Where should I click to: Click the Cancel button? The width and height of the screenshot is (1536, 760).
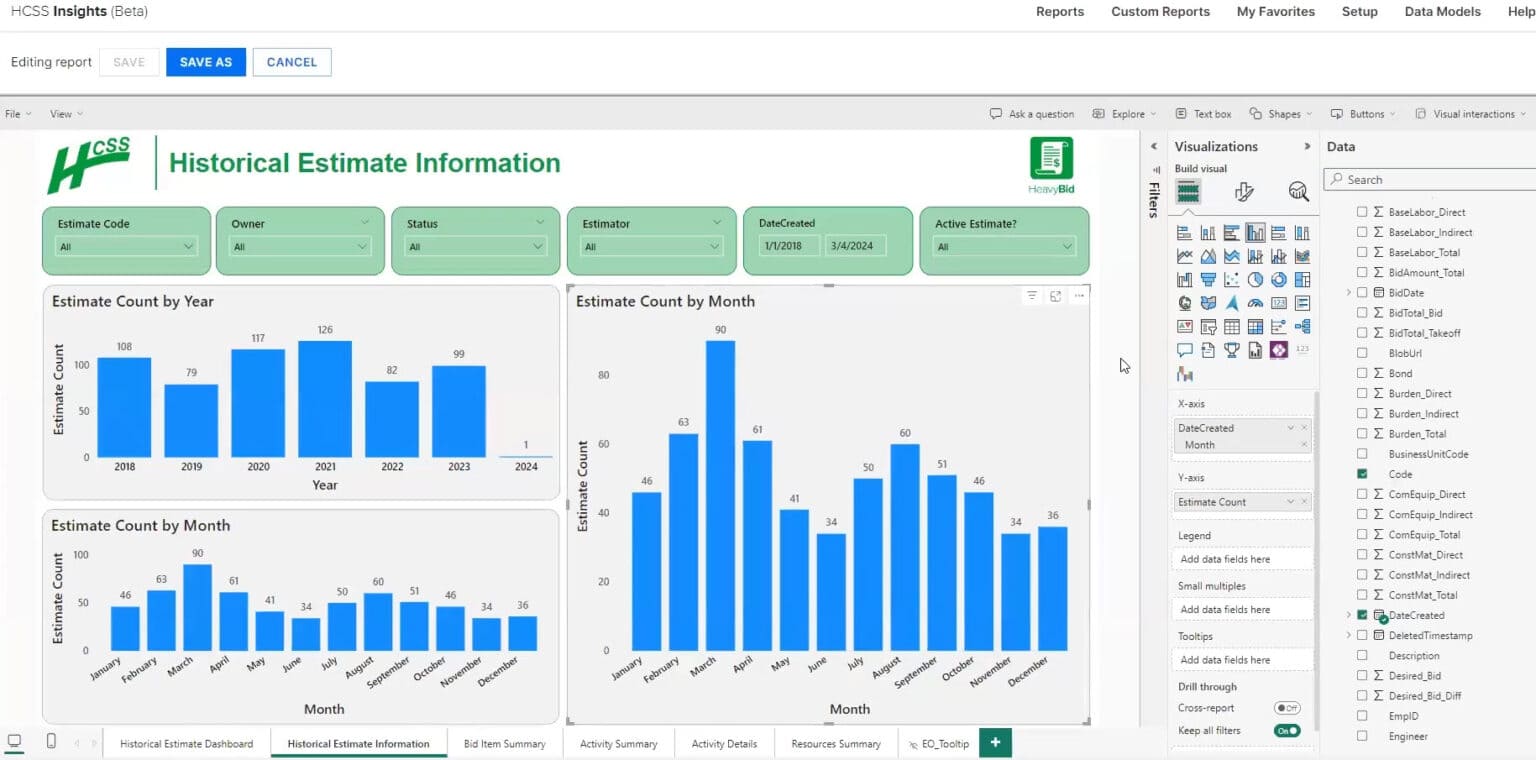pyautogui.click(x=291, y=61)
